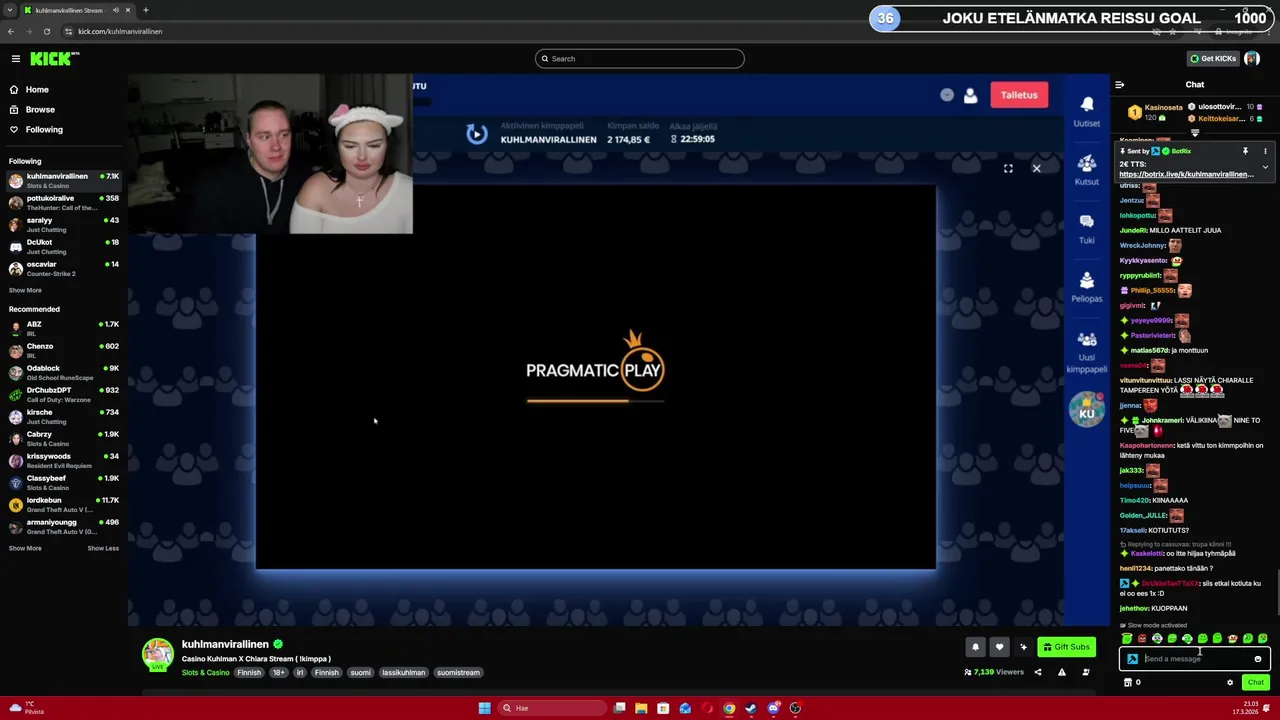Go to Home in sidebar

point(37,90)
